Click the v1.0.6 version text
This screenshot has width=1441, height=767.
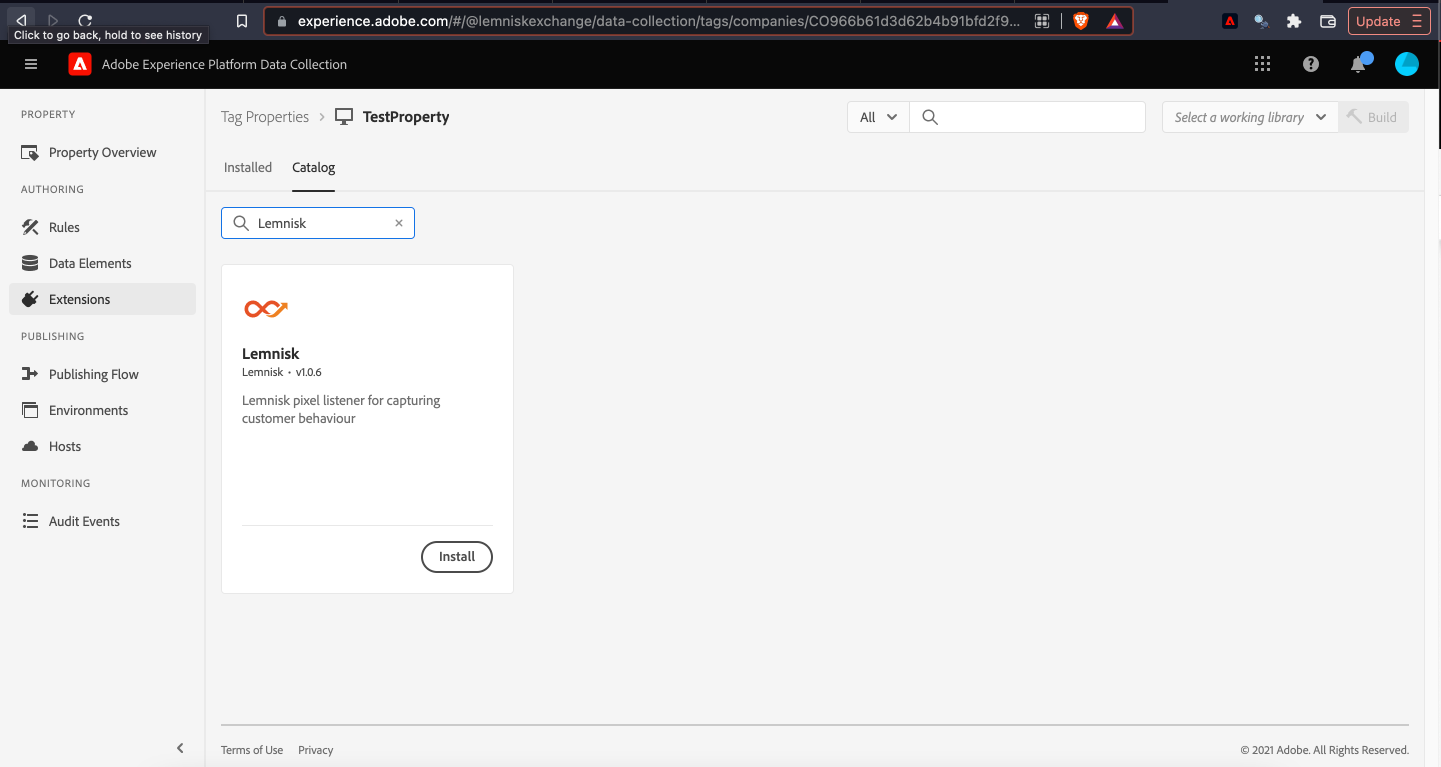(x=308, y=372)
